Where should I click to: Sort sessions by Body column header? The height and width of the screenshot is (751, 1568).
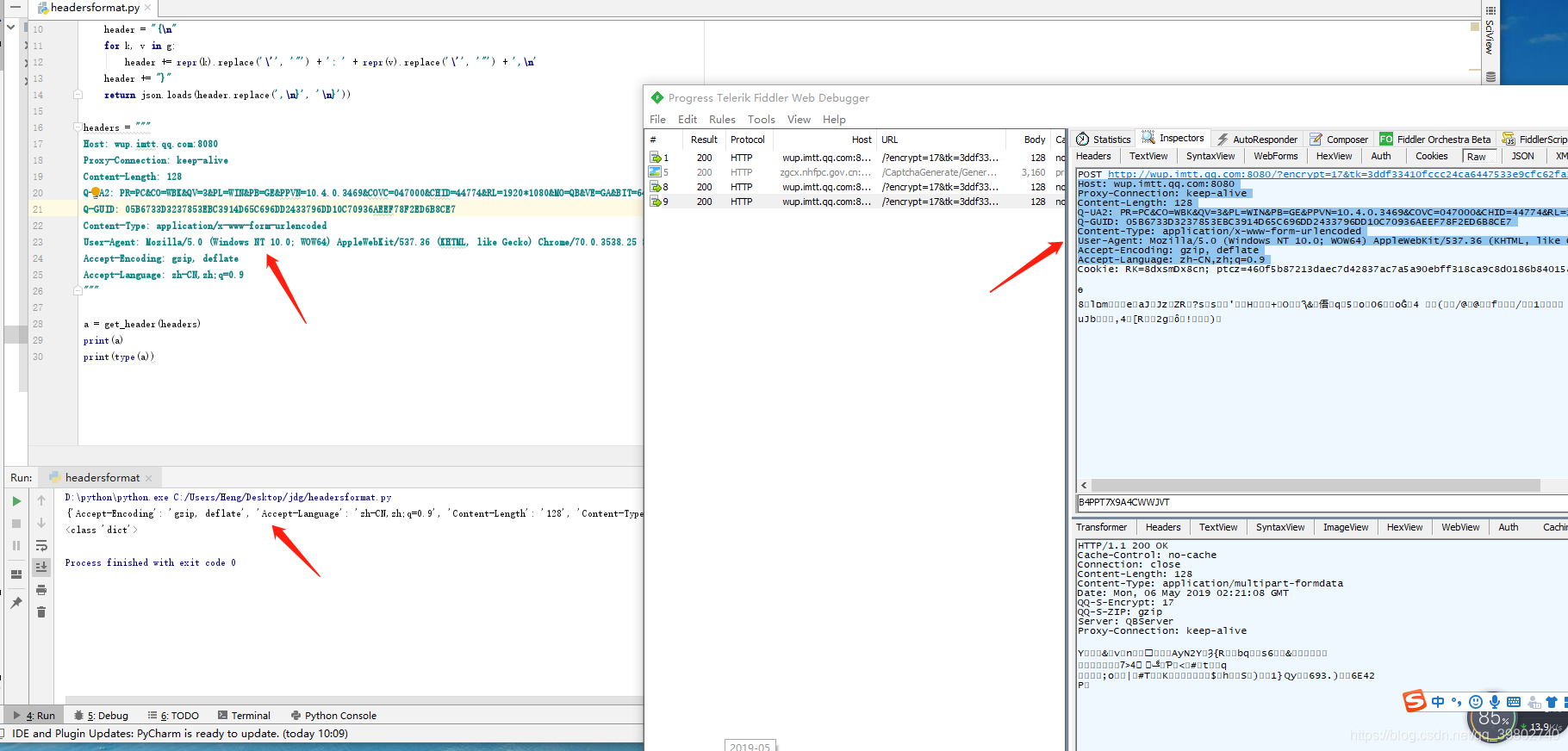click(1028, 140)
